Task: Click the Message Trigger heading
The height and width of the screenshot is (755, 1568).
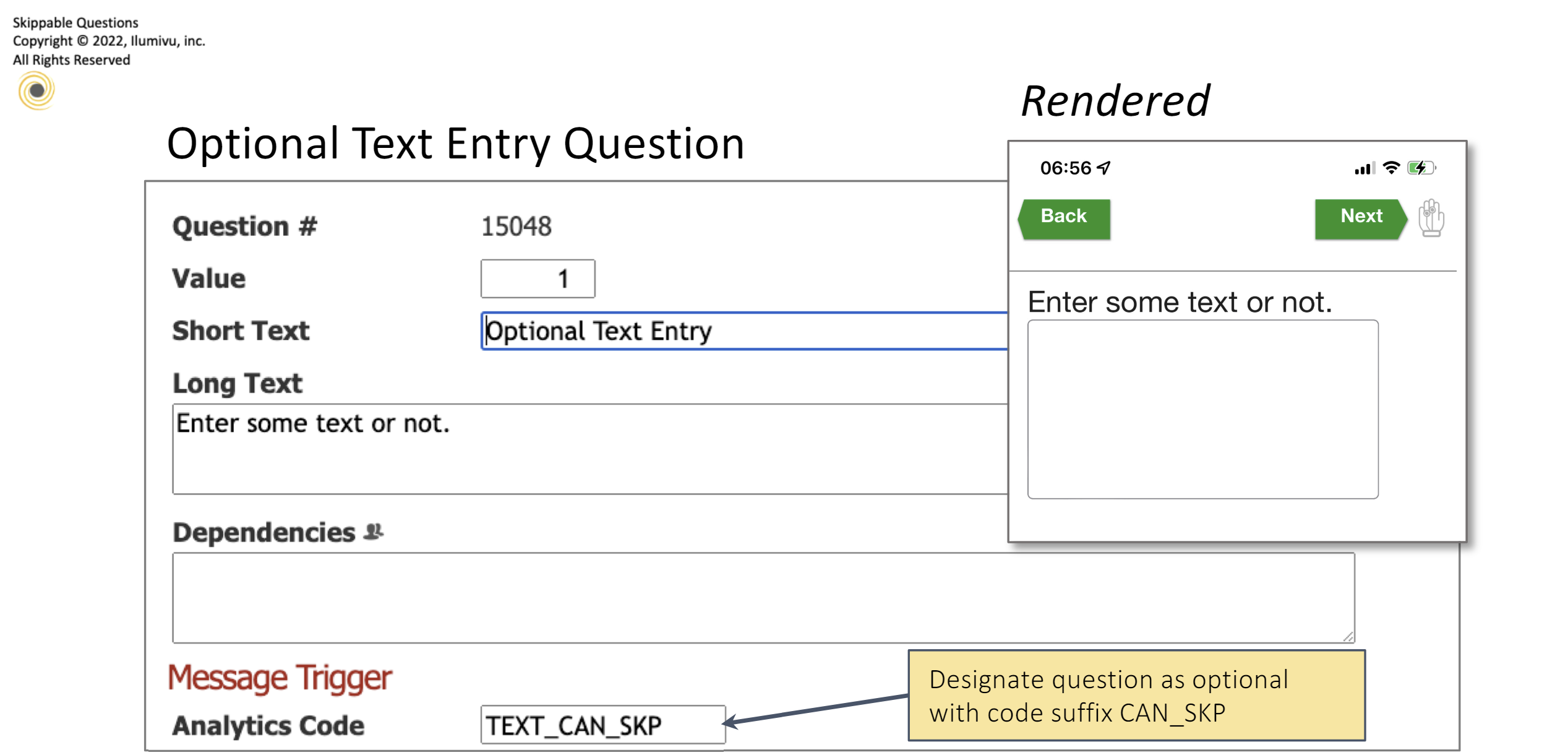Action: coord(280,678)
